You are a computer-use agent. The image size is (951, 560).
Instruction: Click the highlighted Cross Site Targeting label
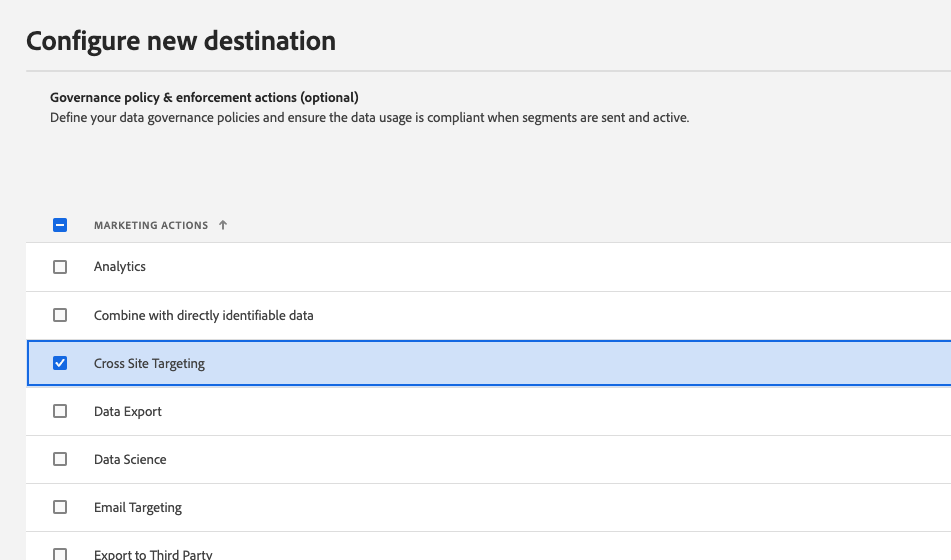coord(149,363)
